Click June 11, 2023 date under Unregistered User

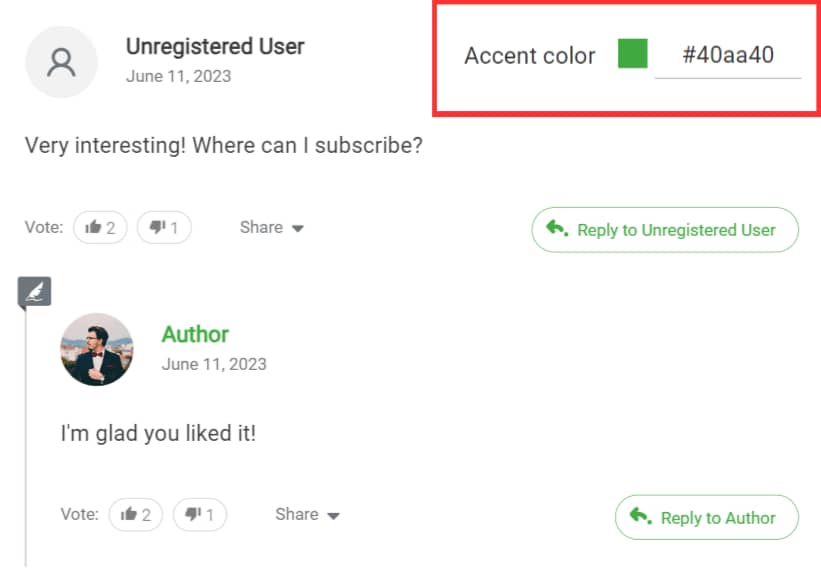(178, 76)
